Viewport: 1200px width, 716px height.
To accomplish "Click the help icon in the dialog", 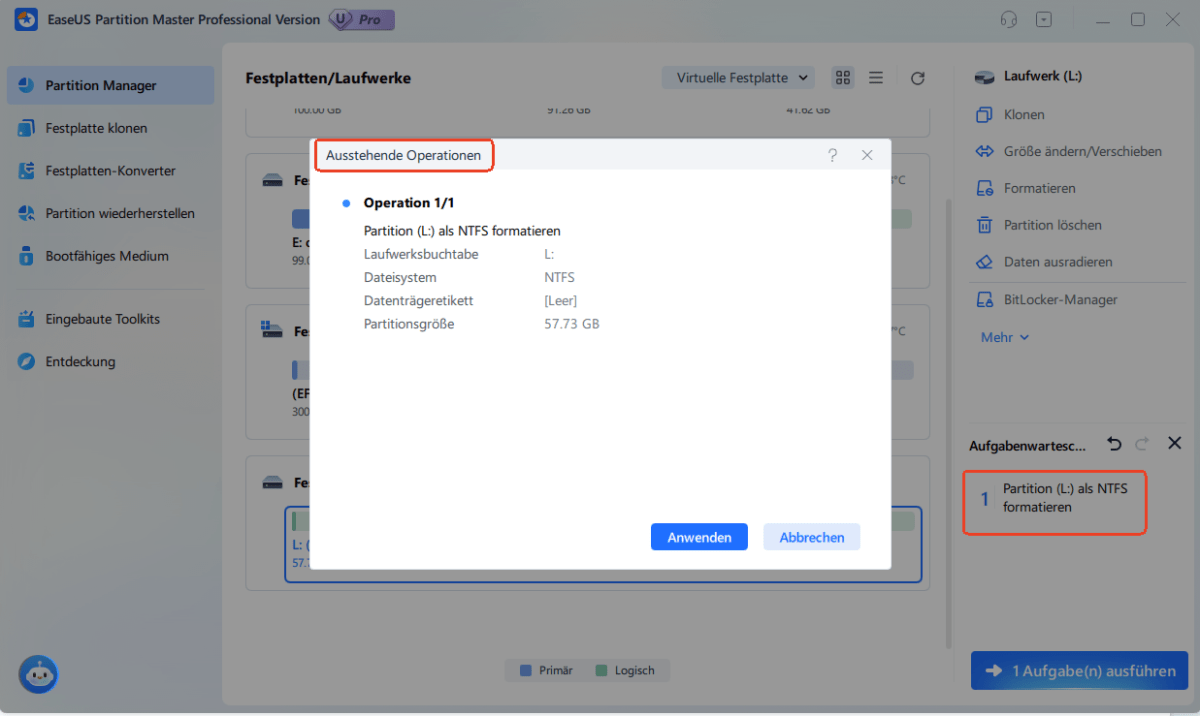I will click(x=832, y=155).
